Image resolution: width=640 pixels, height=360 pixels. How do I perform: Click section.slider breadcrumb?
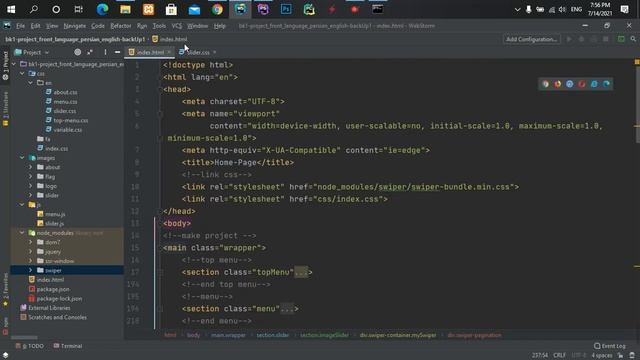pyautogui.click(x=273, y=335)
